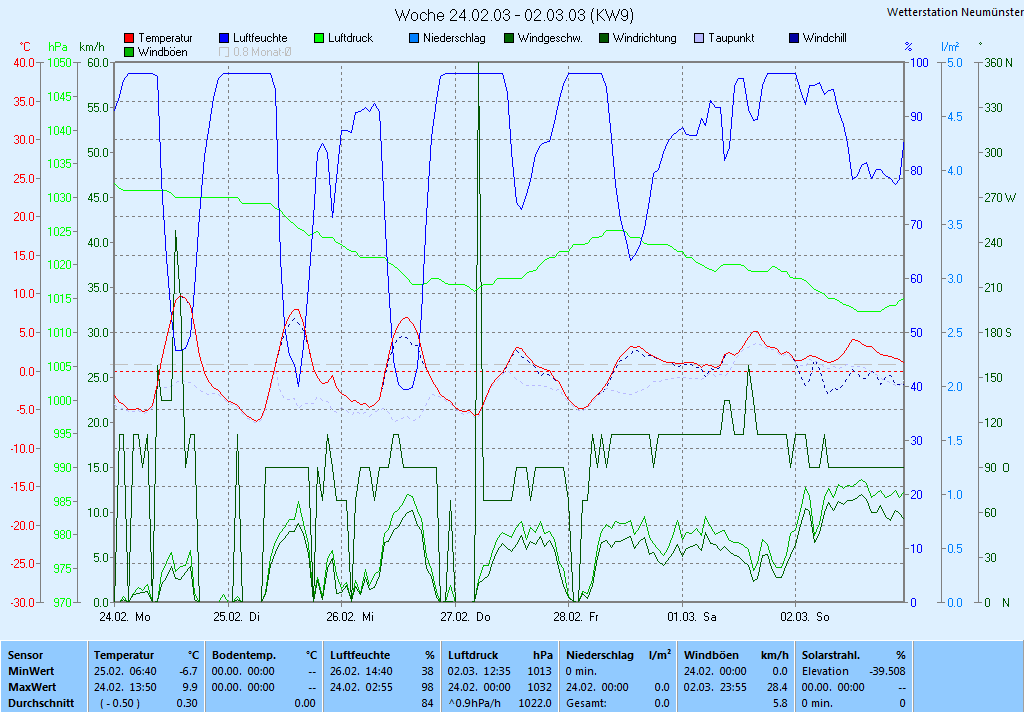Click the 28.02. Fr date axis label
The height and width of the screenshot is (712, 1024).
click(x=576, y=617)
